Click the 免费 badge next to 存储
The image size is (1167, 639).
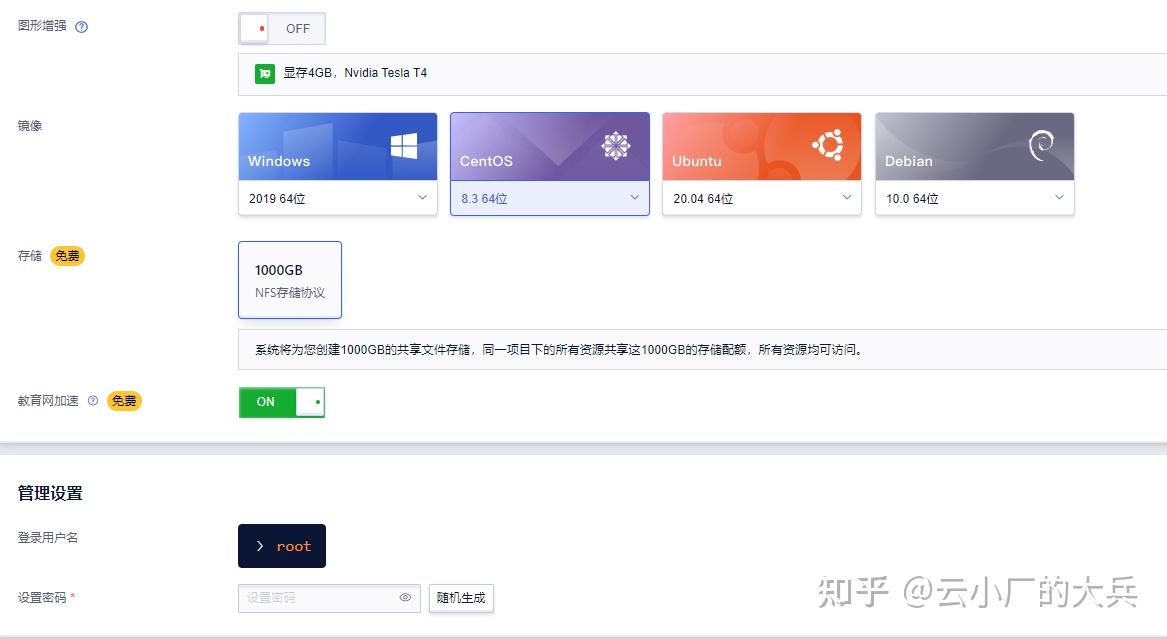[67, 256]
